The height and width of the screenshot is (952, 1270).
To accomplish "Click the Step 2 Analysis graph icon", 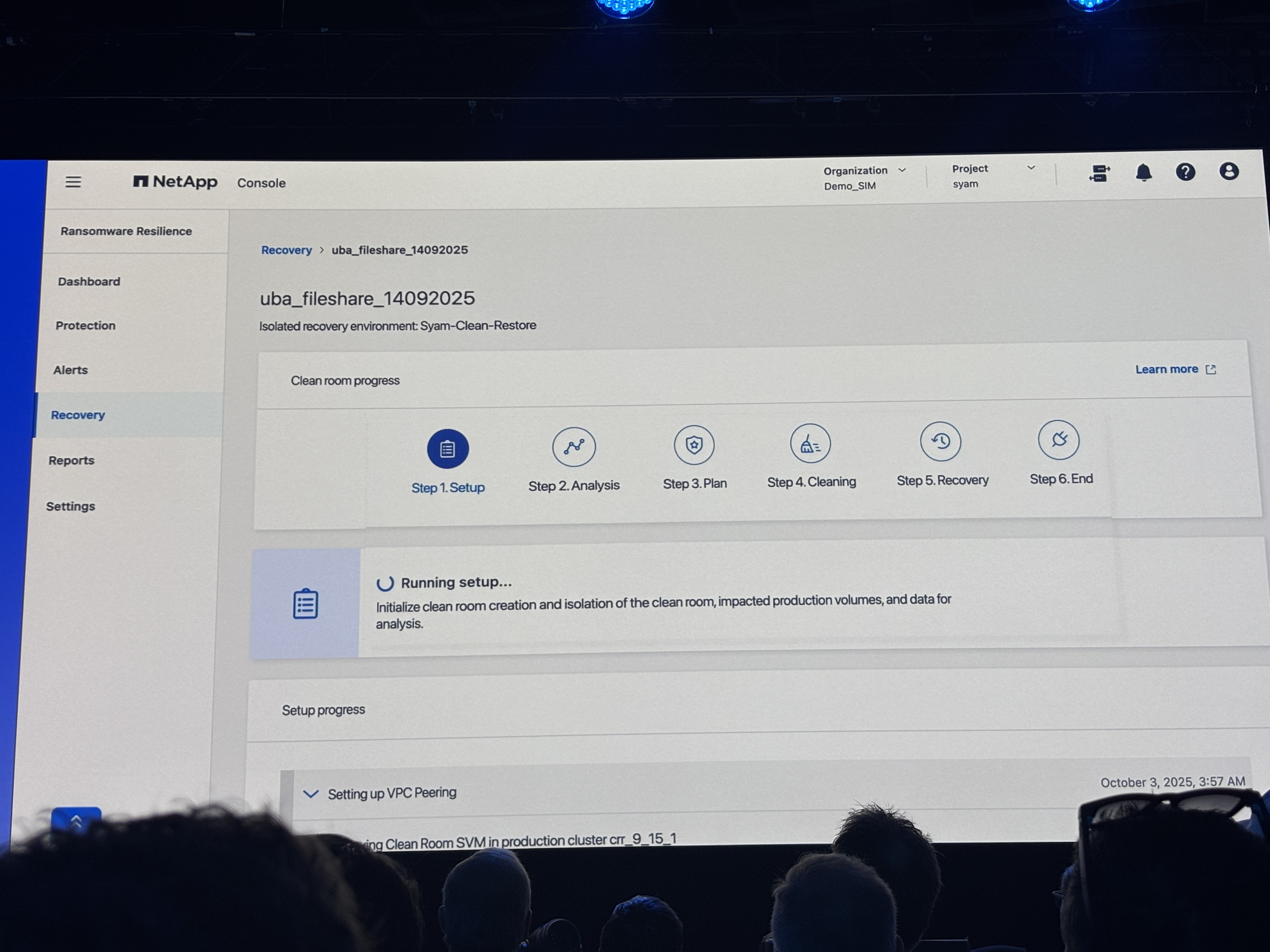I will [x=574, y=446].
